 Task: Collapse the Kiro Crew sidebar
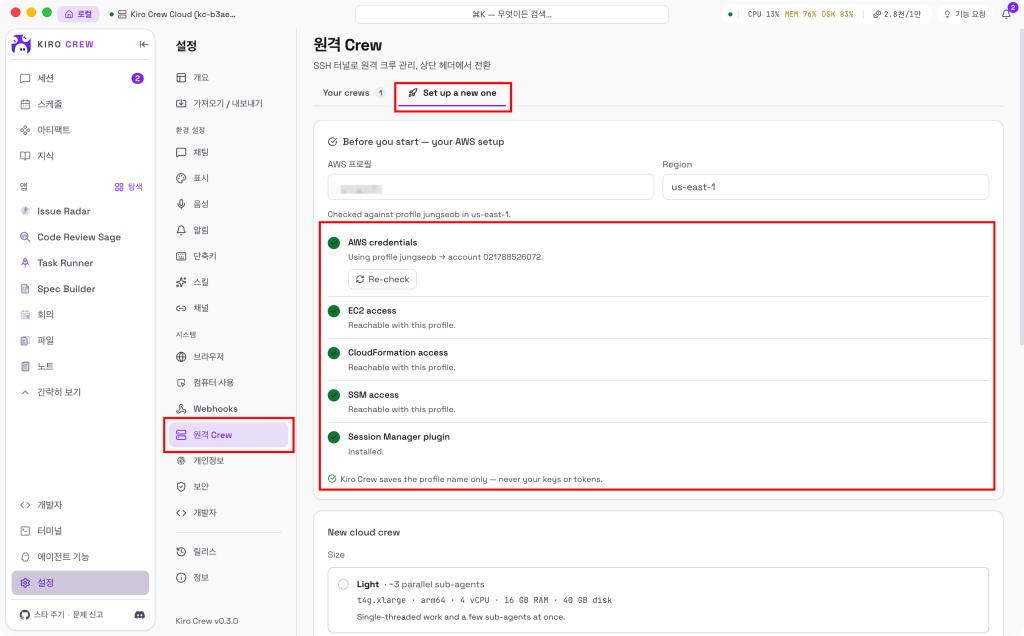point(144,44)
